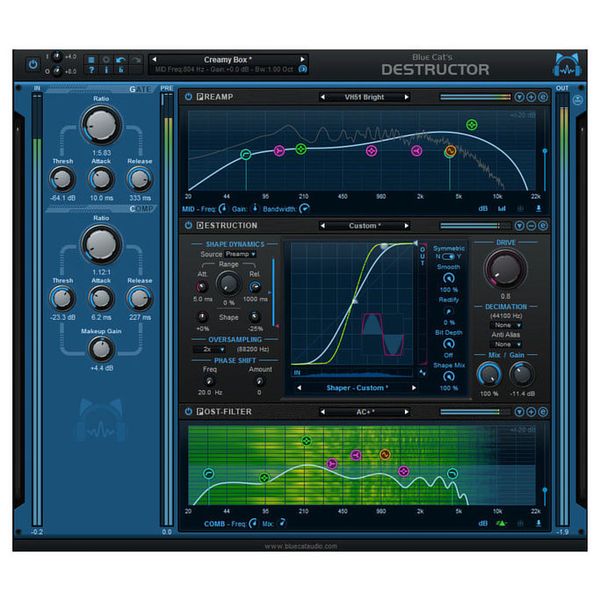Click the lock icon in the top toolbar
This screenshot has width=600, height=600.
coord(121,70)
